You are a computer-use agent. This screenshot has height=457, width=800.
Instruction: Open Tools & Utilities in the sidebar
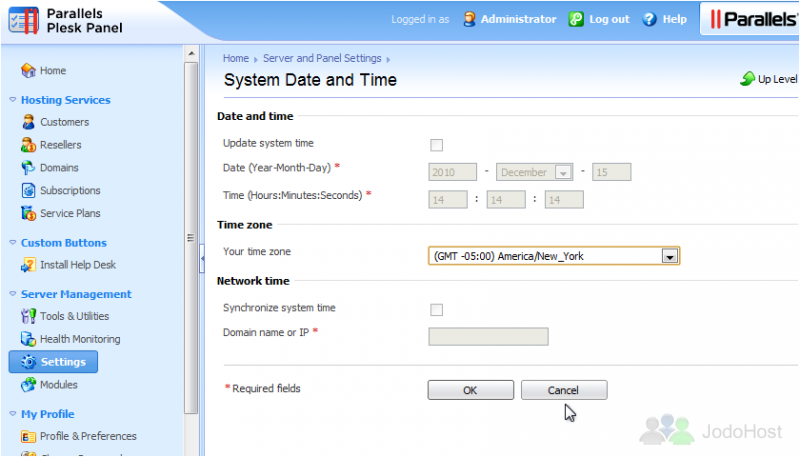click(x=74, y=316)
